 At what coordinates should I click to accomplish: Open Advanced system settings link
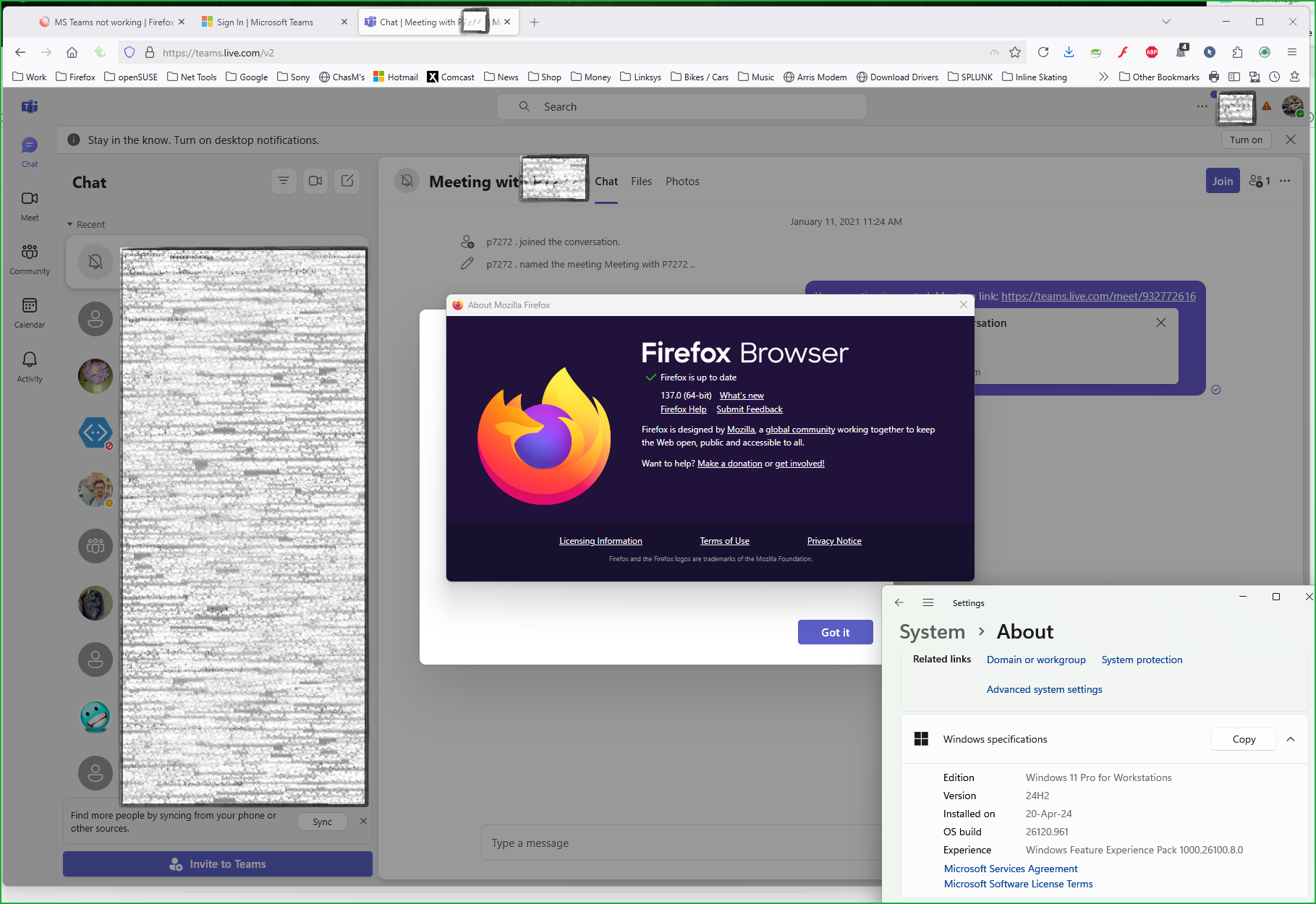tap(1044, 689)
